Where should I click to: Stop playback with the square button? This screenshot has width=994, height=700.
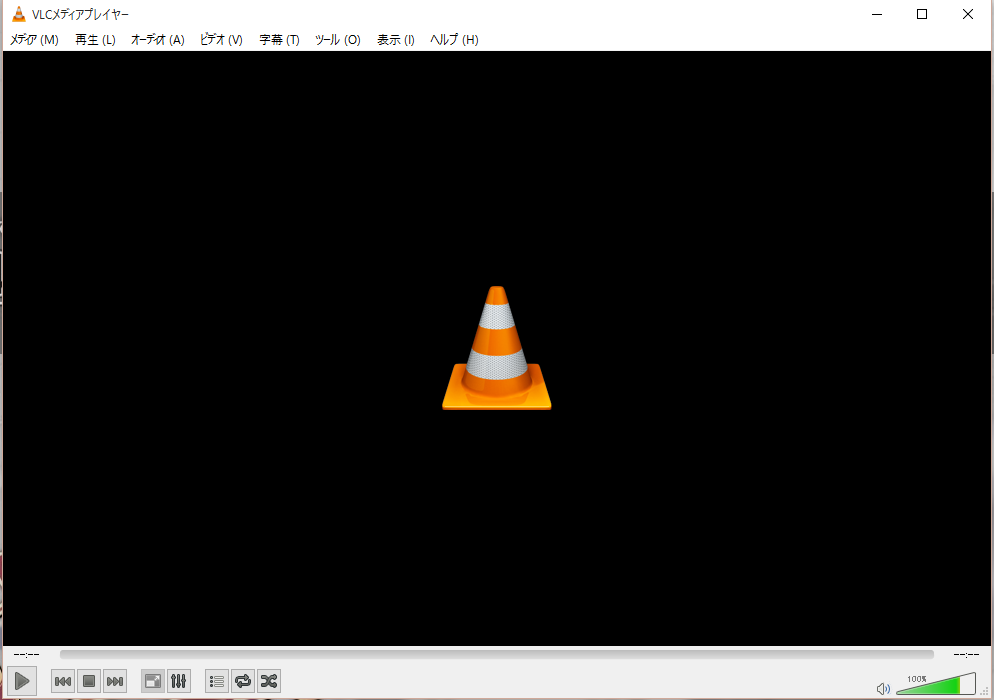(x=89, y=681)
